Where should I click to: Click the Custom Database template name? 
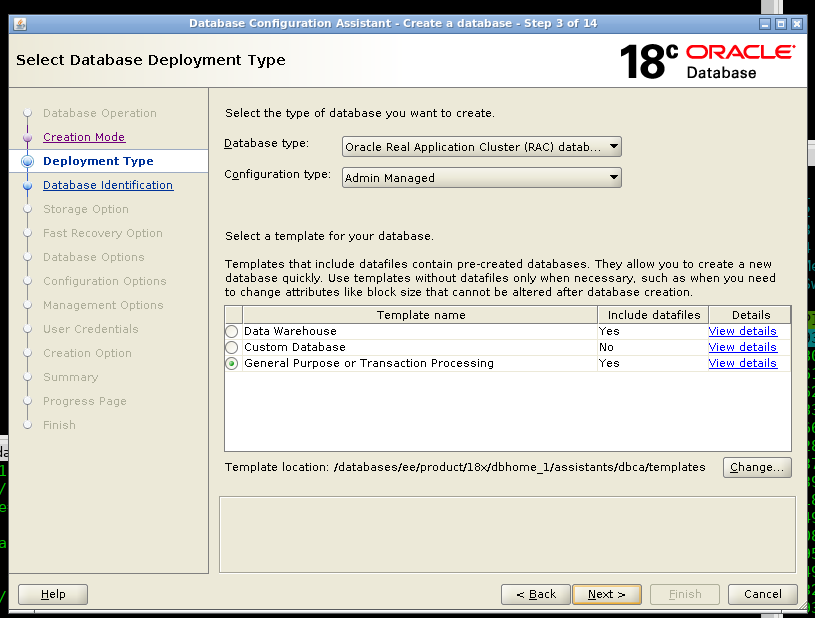(x=295, y=347)
